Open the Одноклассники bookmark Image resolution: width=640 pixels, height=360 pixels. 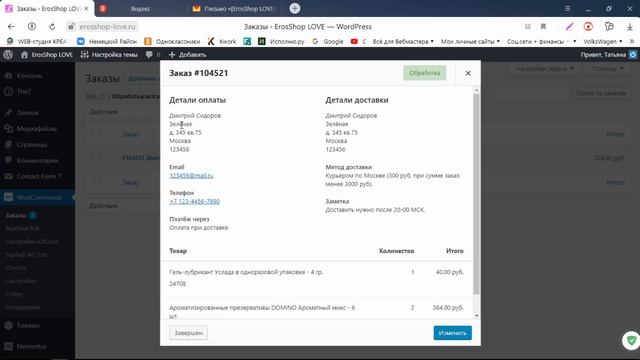[x=173, y=41]
